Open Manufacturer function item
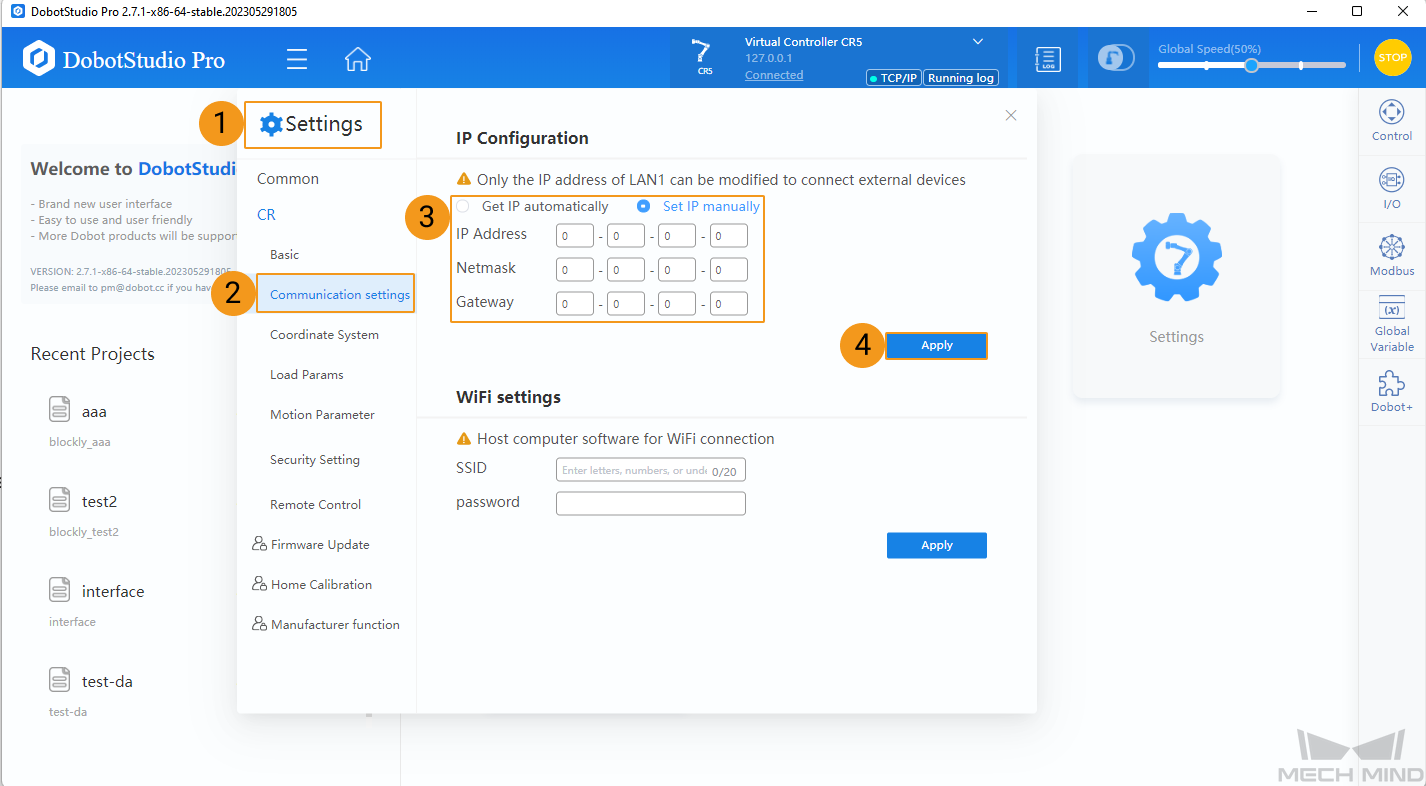This screenshot has height=786, width=1426. [326, 625]
